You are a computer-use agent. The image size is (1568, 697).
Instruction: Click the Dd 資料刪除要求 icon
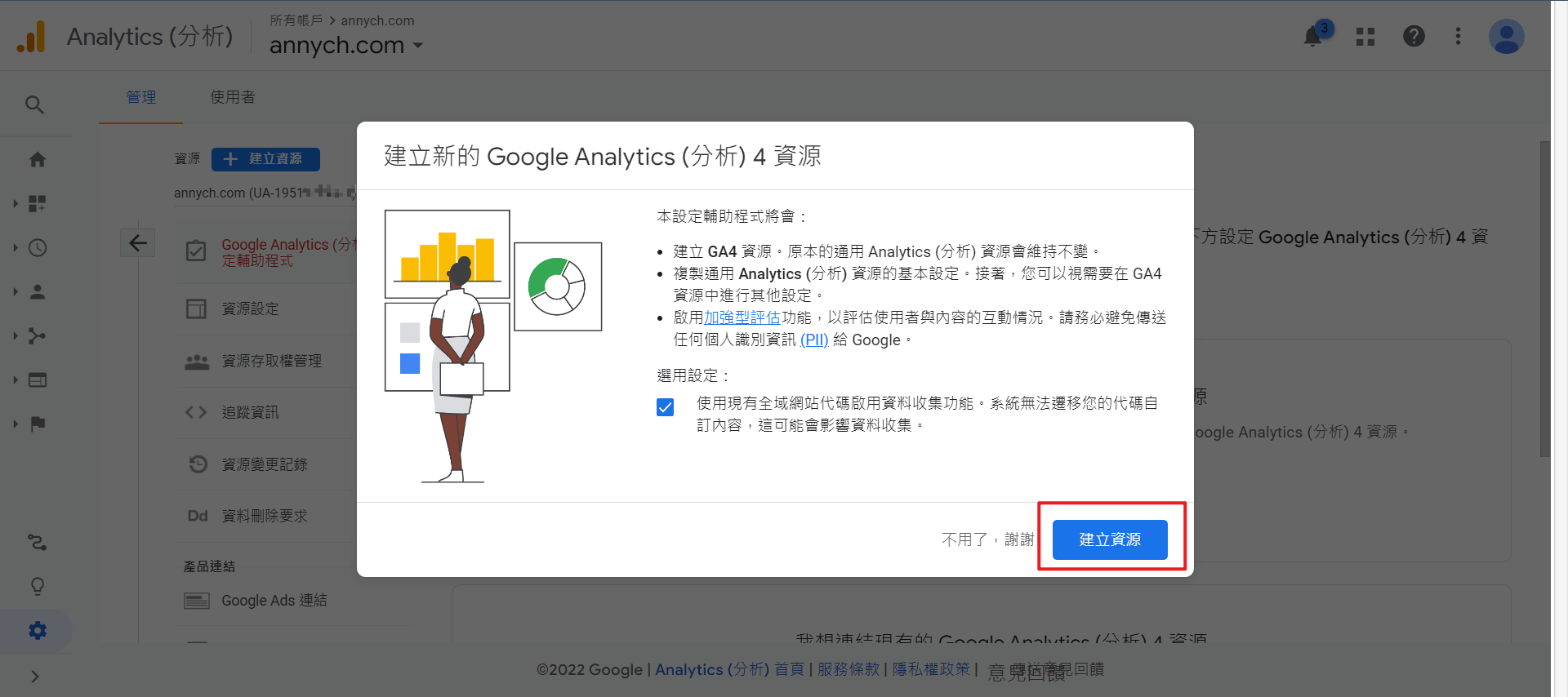click(198, 516)
